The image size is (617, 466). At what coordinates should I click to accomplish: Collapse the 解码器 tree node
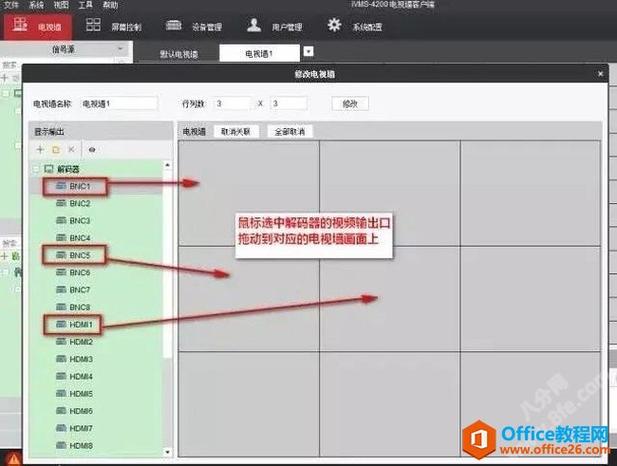36,169
